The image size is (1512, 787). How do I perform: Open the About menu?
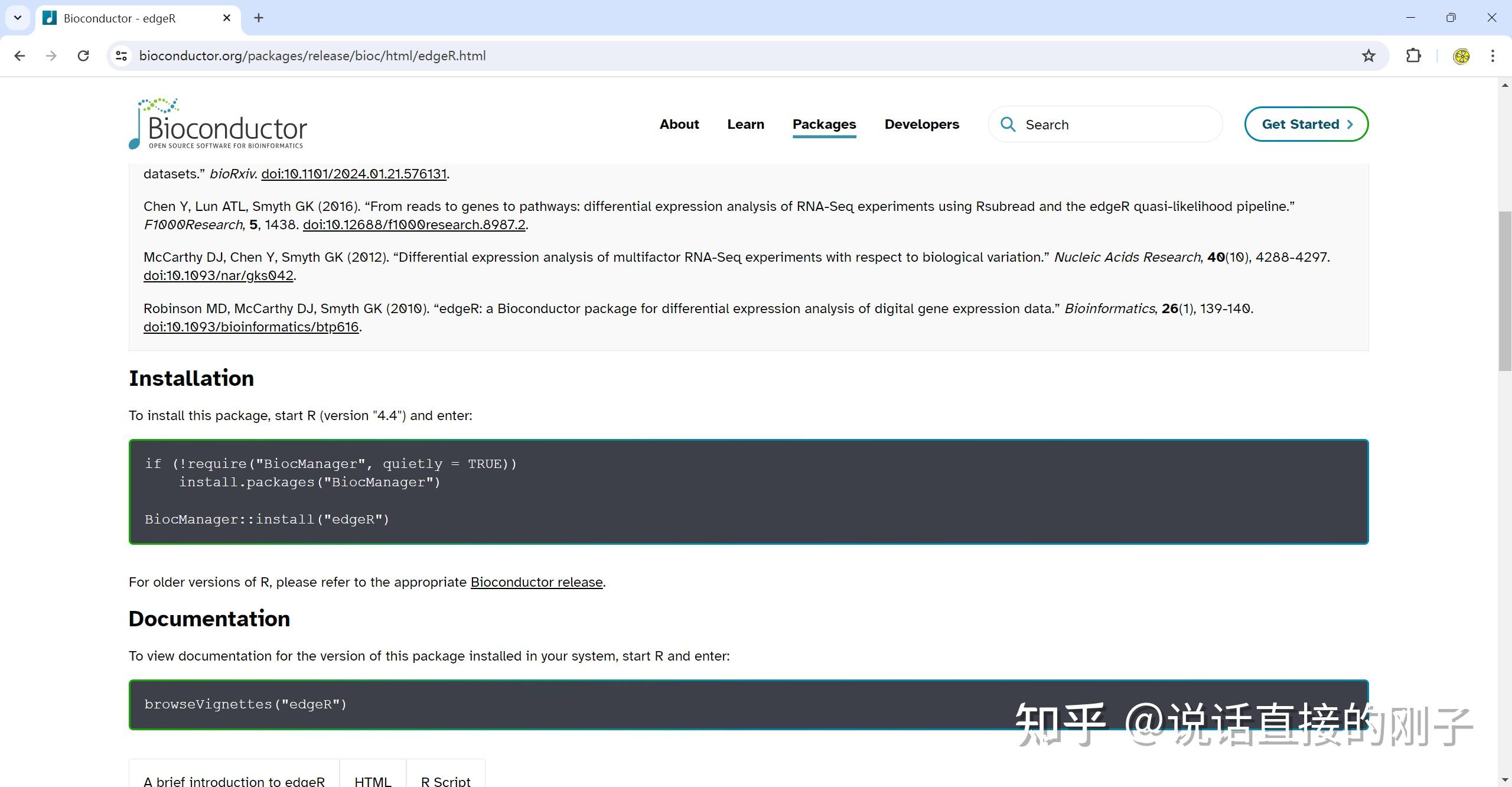tap(679, 124)
